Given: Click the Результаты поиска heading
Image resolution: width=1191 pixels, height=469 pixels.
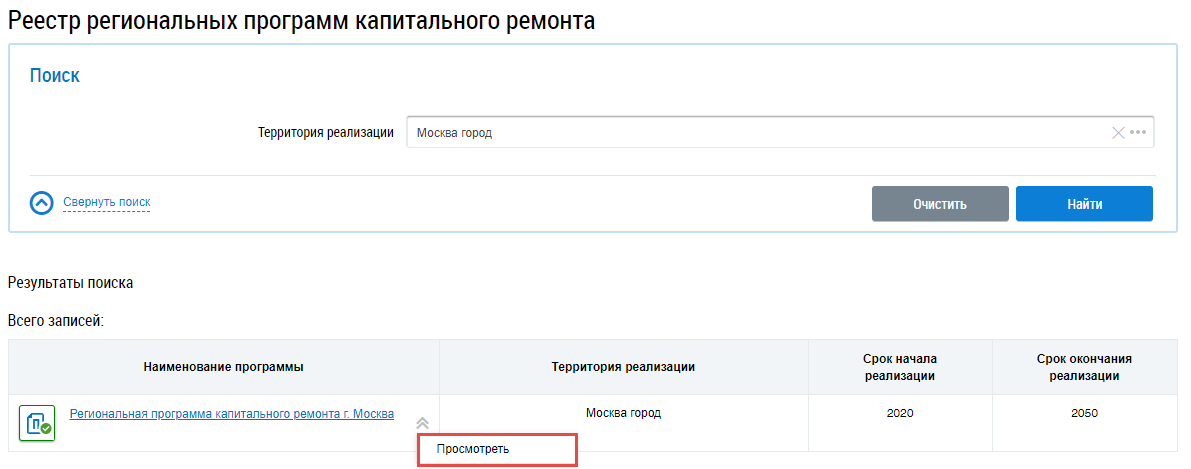Looking at the screenshot, I should pos(70,283).
